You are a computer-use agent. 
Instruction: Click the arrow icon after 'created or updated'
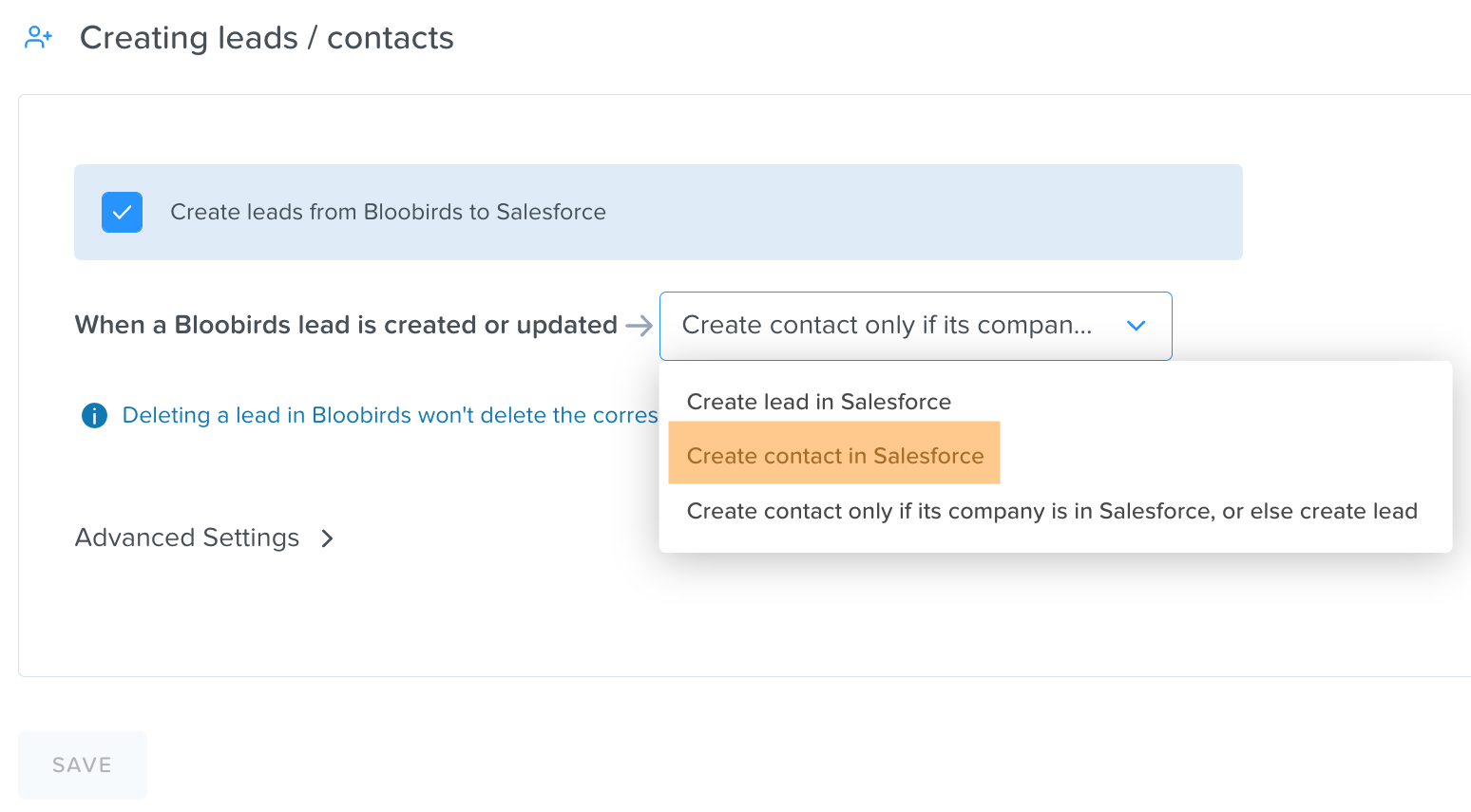(640, 326)
